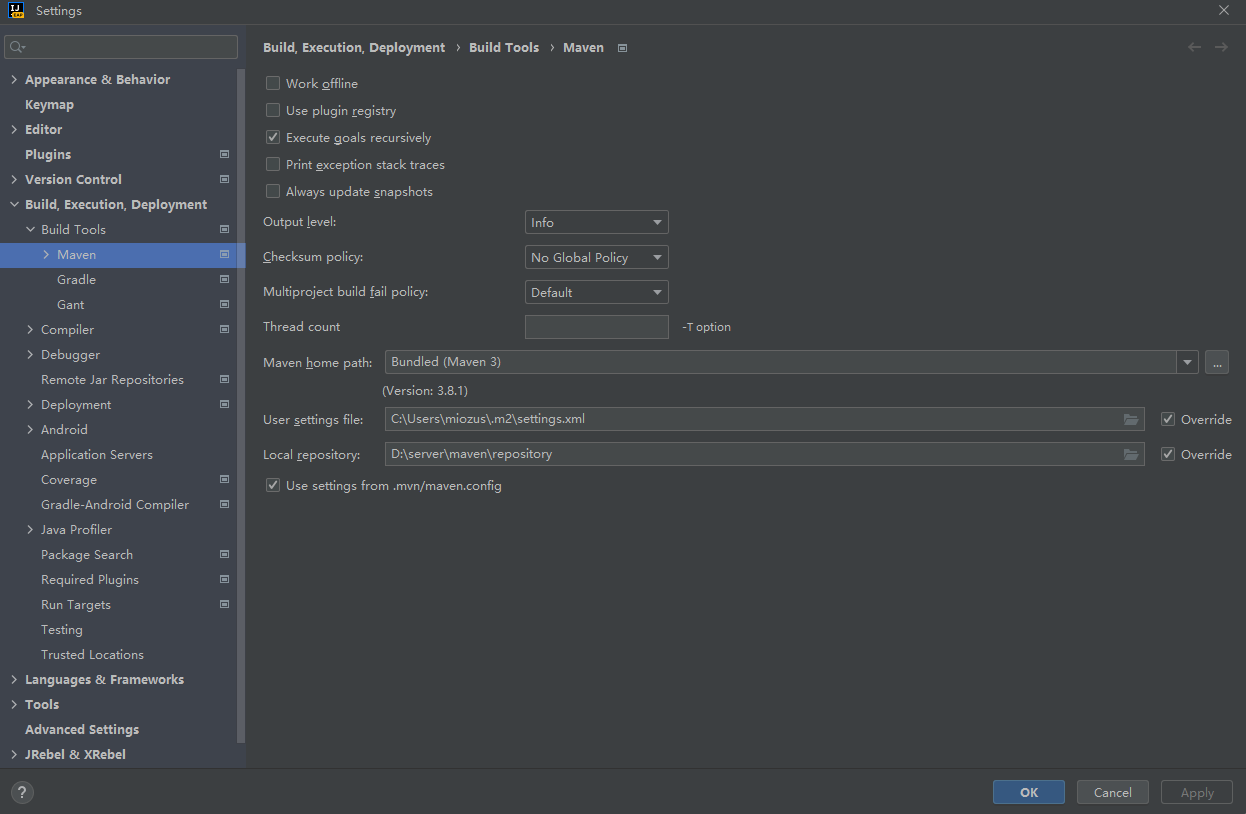This screenshot has height=814, width=1246.
Task: Enable the Work offline checkbox
Action: point(273,84)
